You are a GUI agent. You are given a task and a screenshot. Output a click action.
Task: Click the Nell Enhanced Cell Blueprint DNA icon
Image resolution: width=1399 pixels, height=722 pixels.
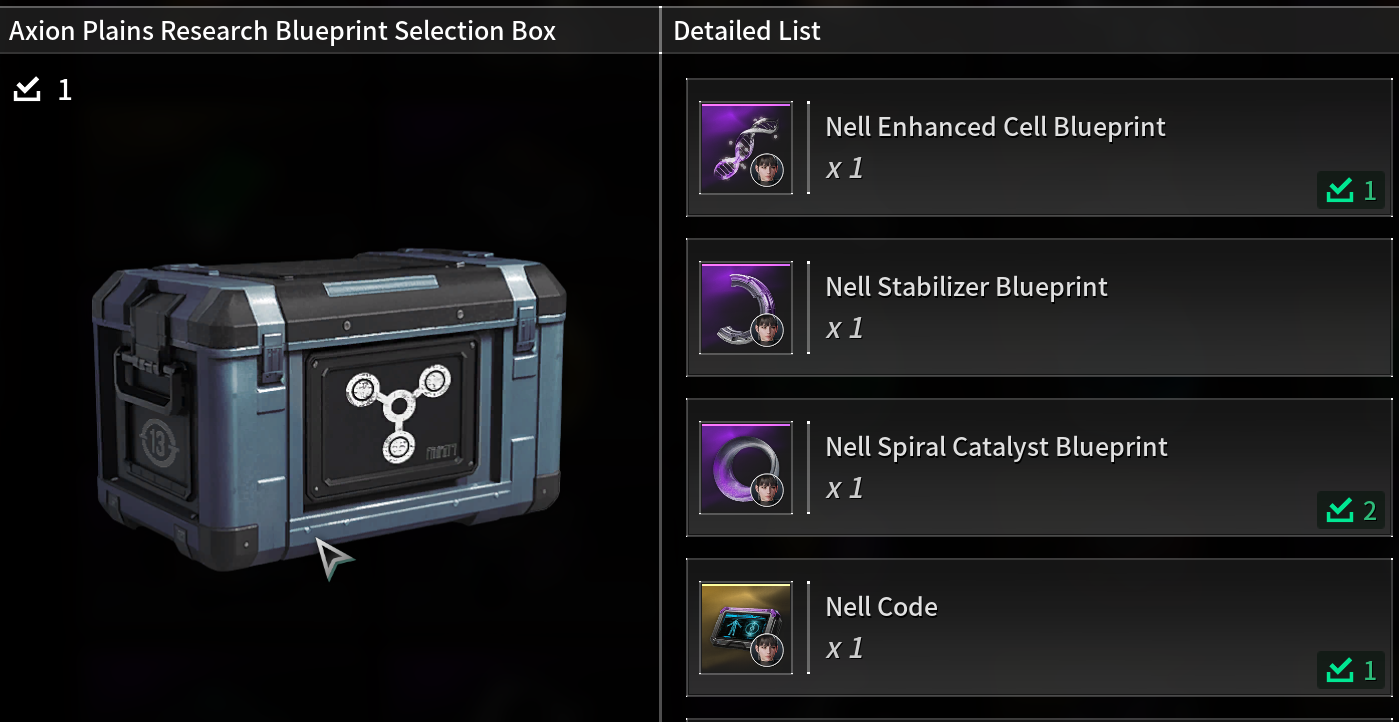click(x=746, y=148)
